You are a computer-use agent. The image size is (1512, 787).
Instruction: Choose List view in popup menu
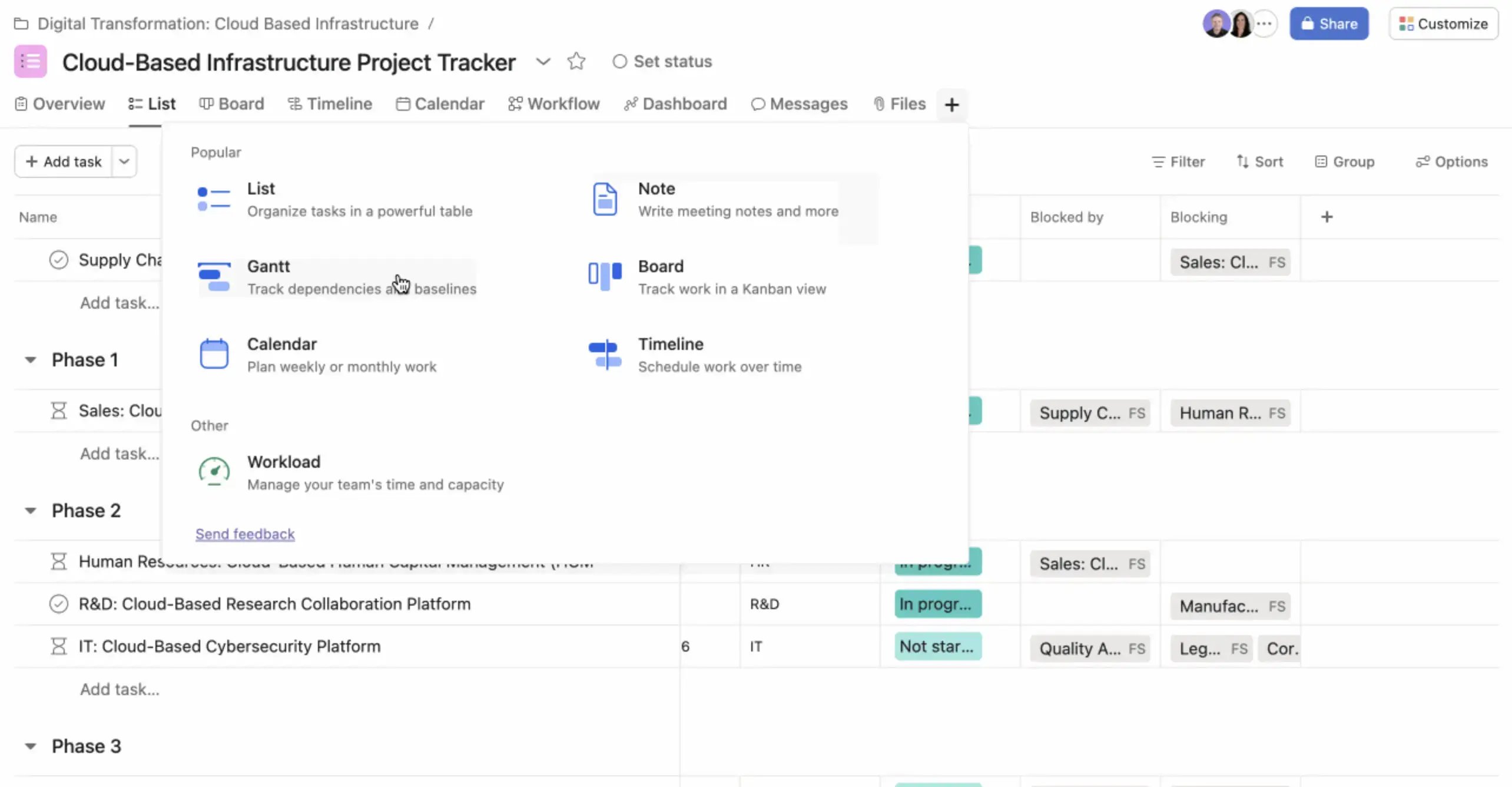(x=336, y=199)
